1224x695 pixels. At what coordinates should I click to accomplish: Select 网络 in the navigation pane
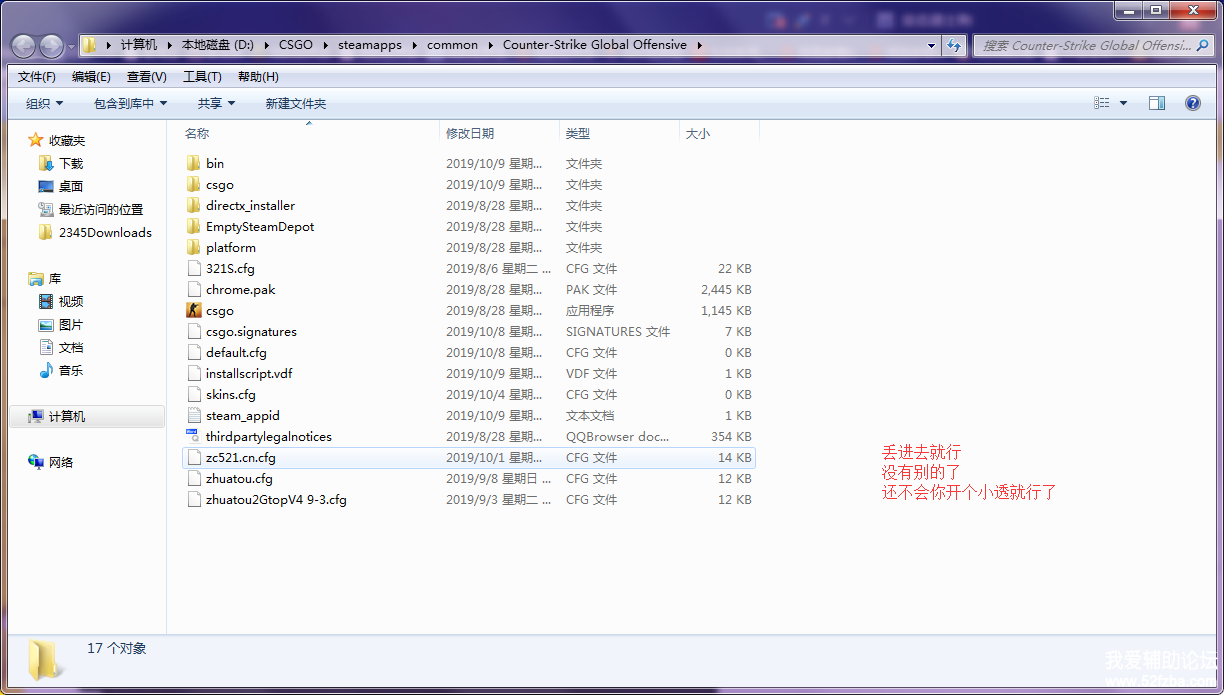(x=61, y=462)
